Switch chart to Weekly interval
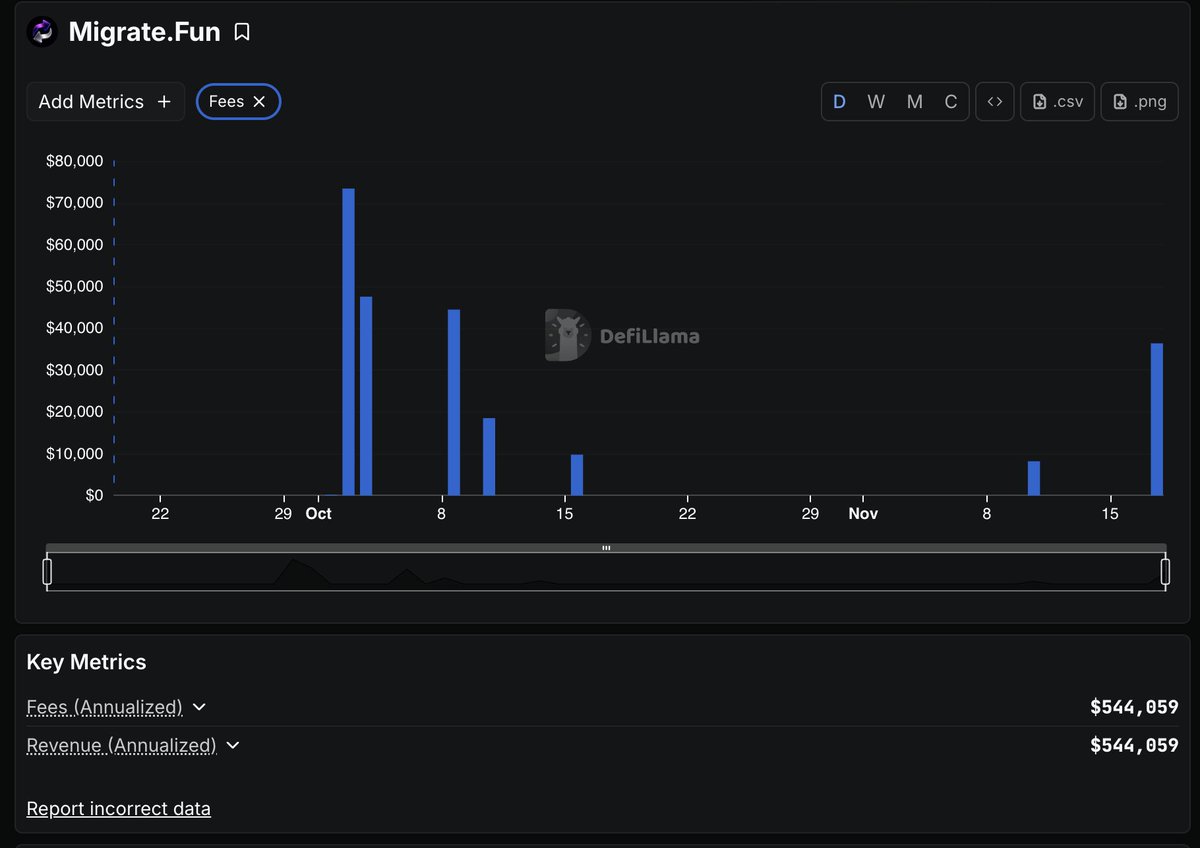The width and height of the screenshot is (1200, 848). pos(876,101)
